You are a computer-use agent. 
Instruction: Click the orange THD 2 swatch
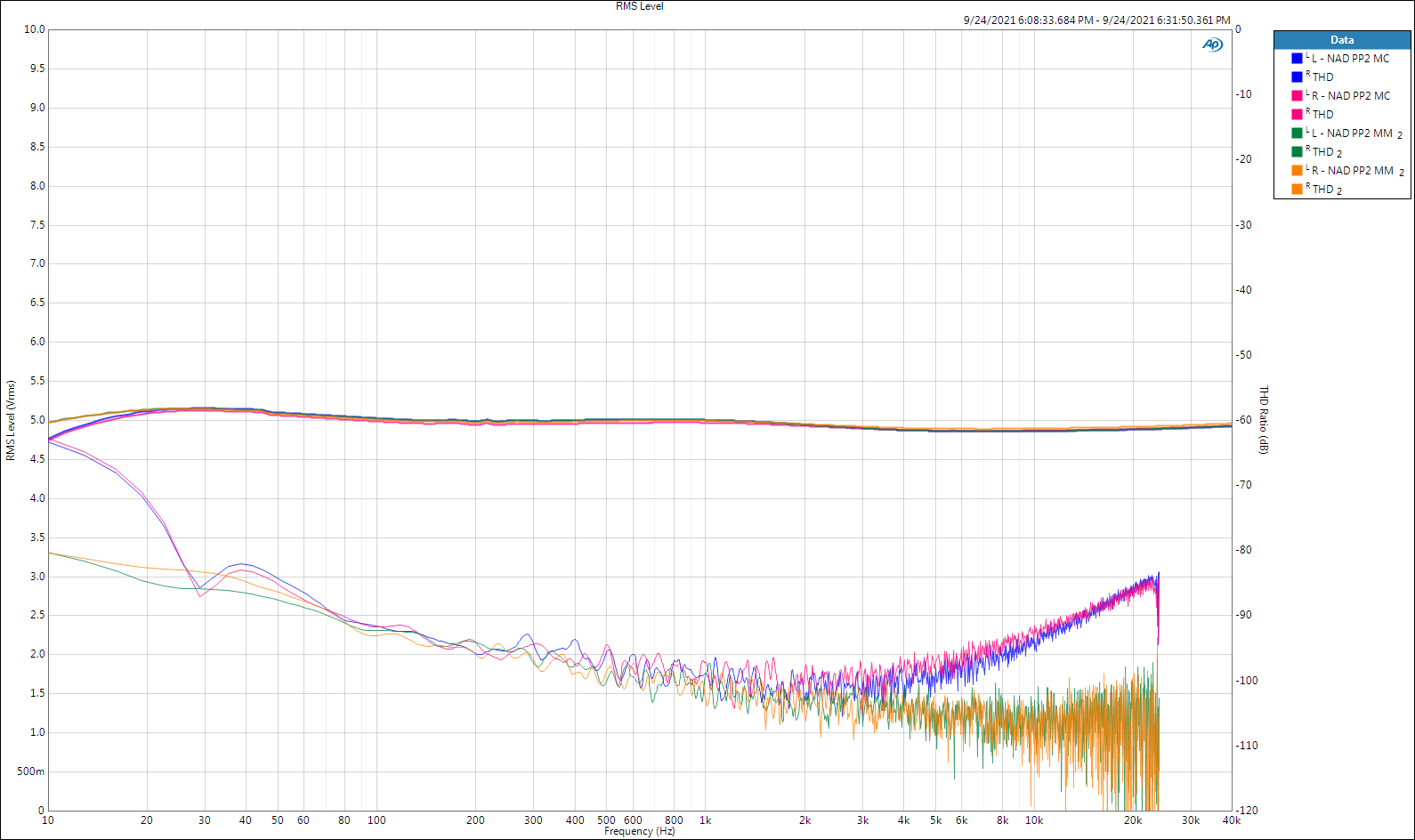1297,190
